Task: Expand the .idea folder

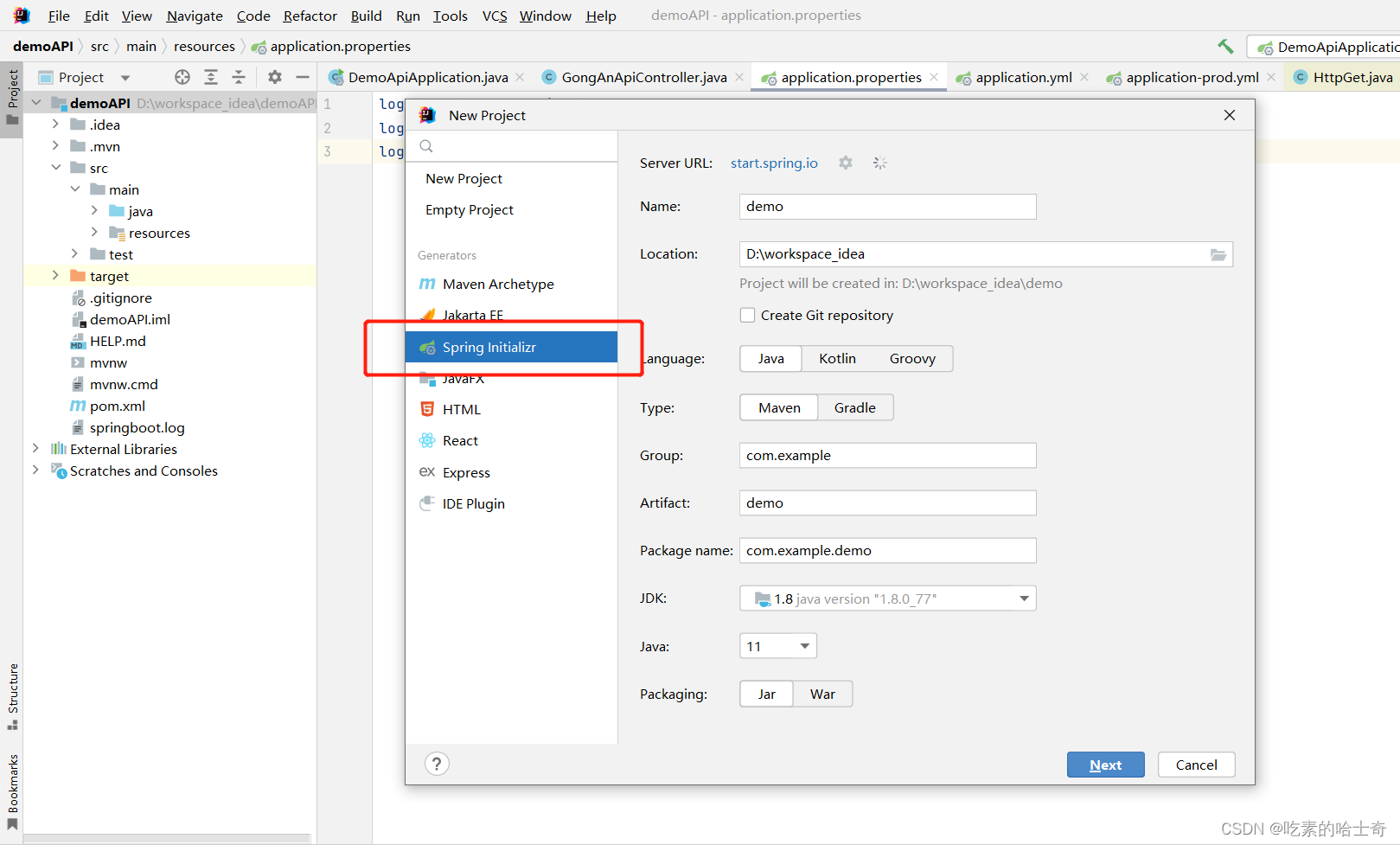Action: (x=55, y=124)
